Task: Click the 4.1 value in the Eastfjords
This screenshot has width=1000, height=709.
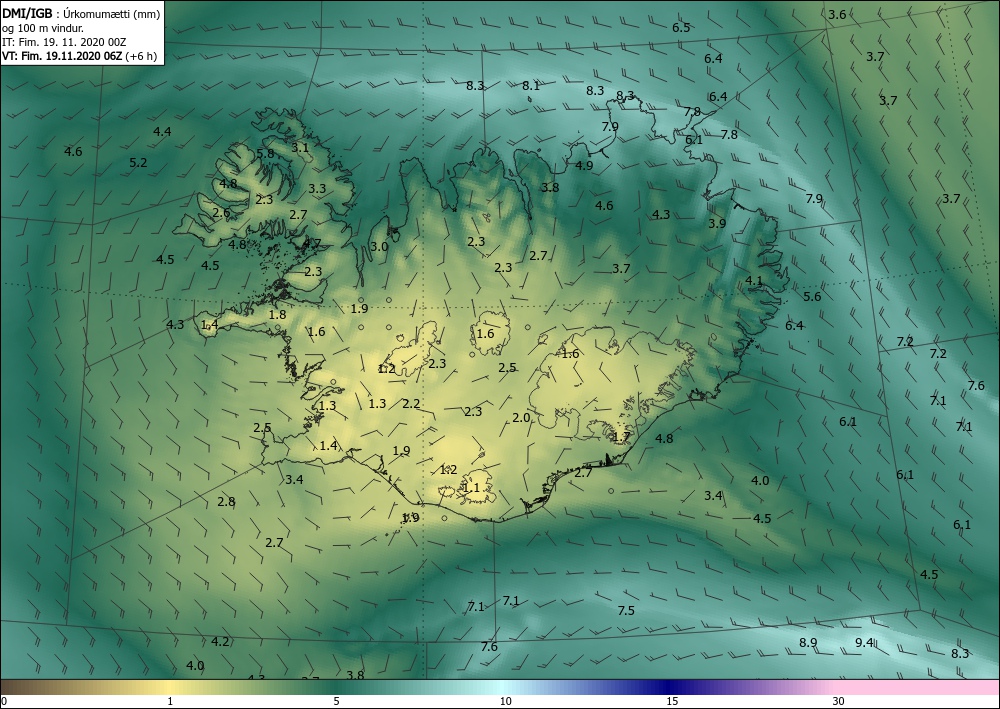Action: point(754,281)
